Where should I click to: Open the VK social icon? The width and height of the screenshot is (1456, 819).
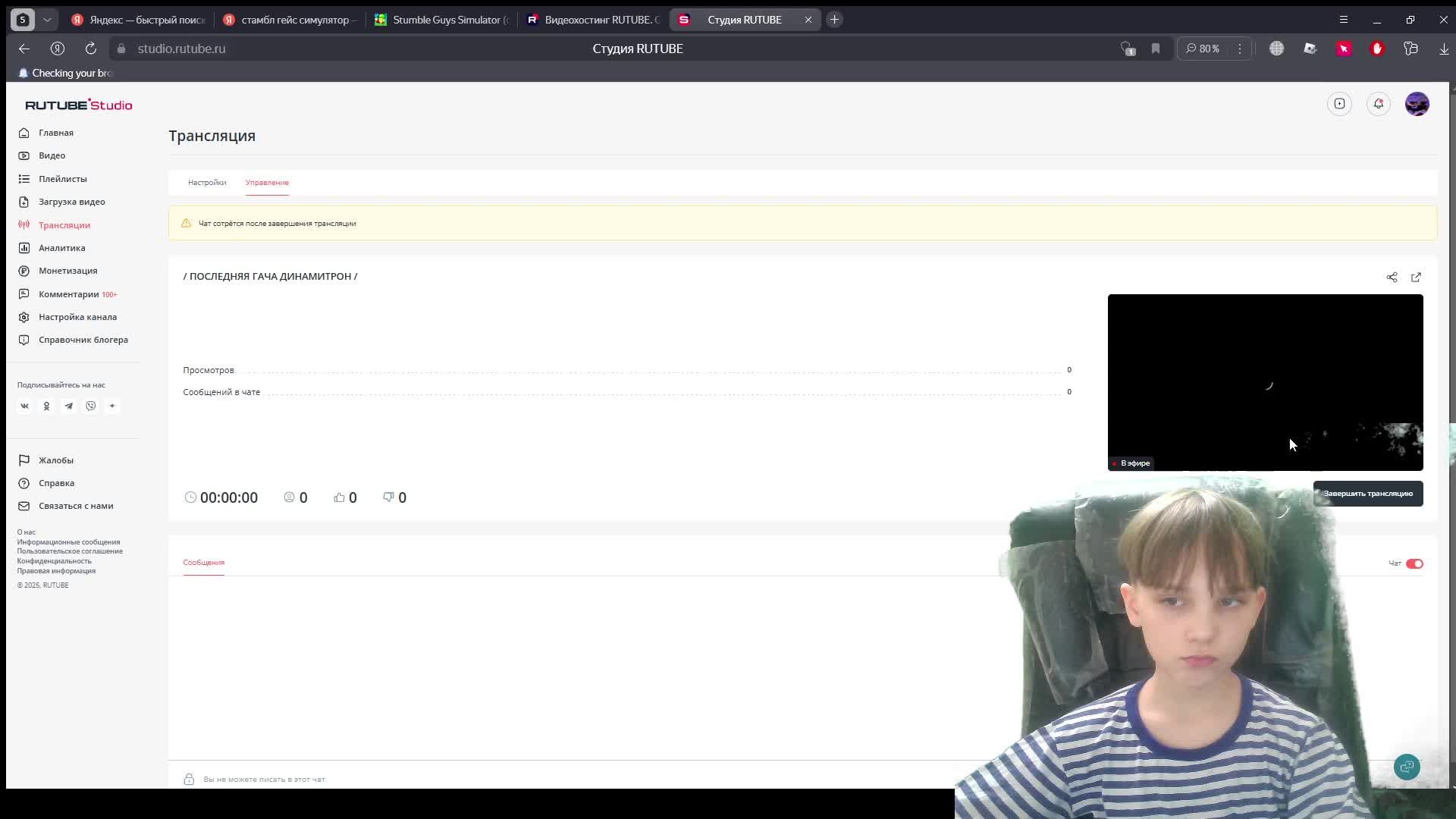pyautogui.click(x=24, y=406)
